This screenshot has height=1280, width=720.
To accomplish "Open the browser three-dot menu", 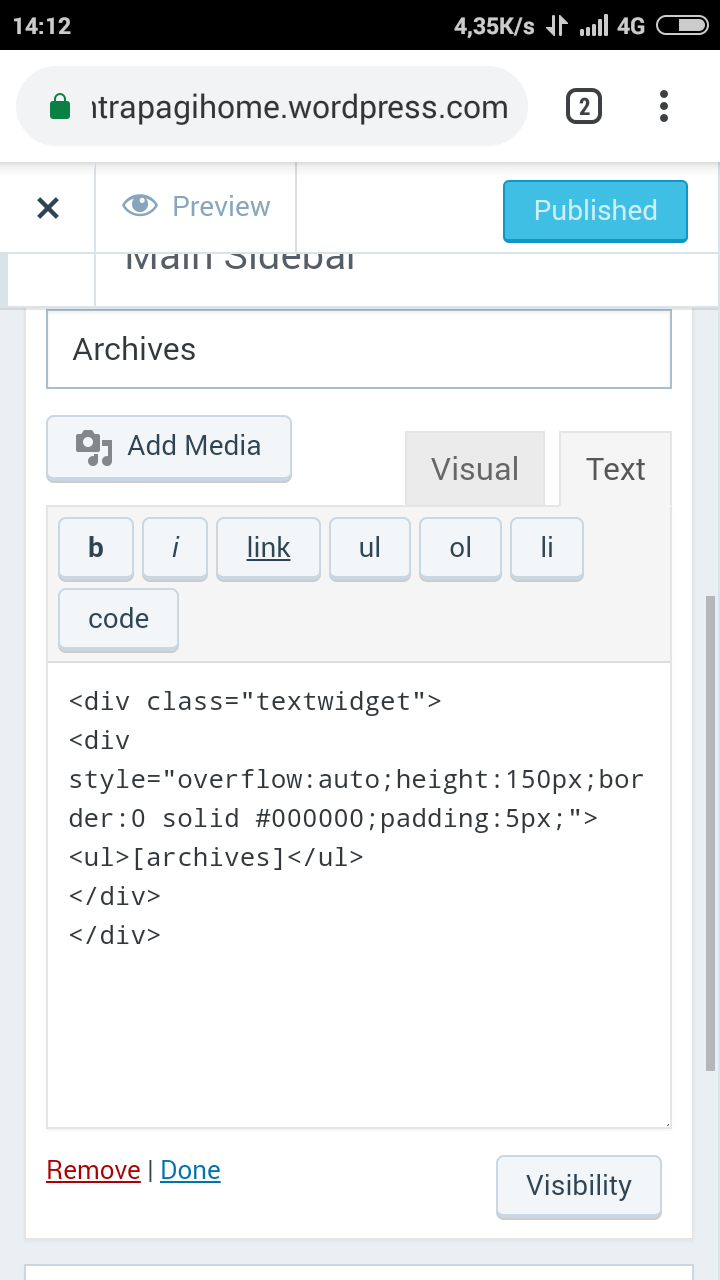I will (664, 106).
